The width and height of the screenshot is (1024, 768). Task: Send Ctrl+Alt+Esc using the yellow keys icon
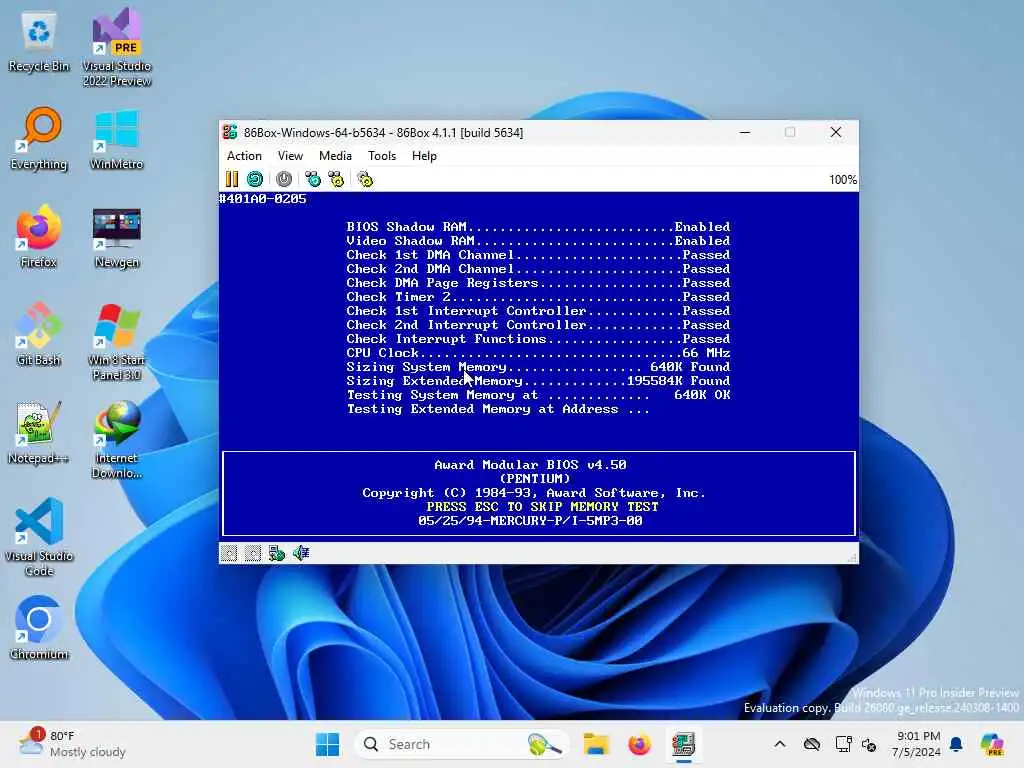coord(336,179)
